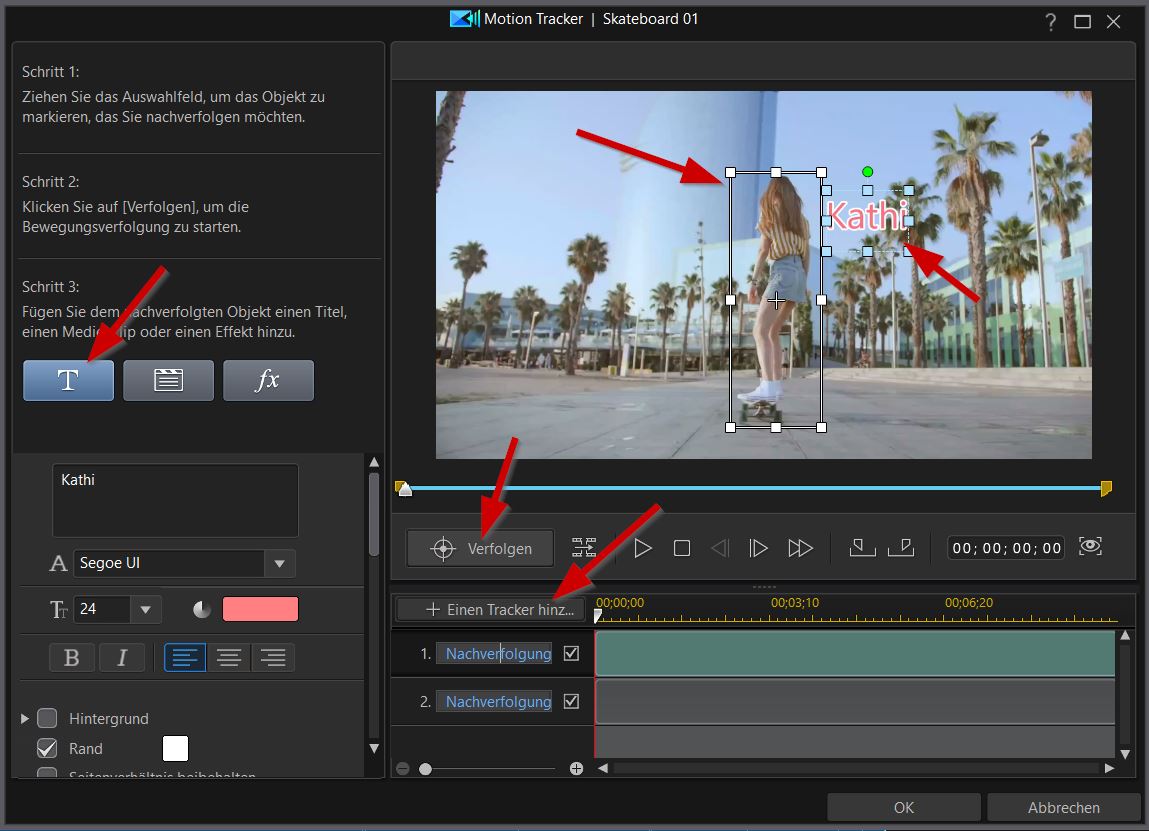The width and height of the screenshot is (1149, 831).
Task: Click the fx effect add button
Action: click(268, 381)
